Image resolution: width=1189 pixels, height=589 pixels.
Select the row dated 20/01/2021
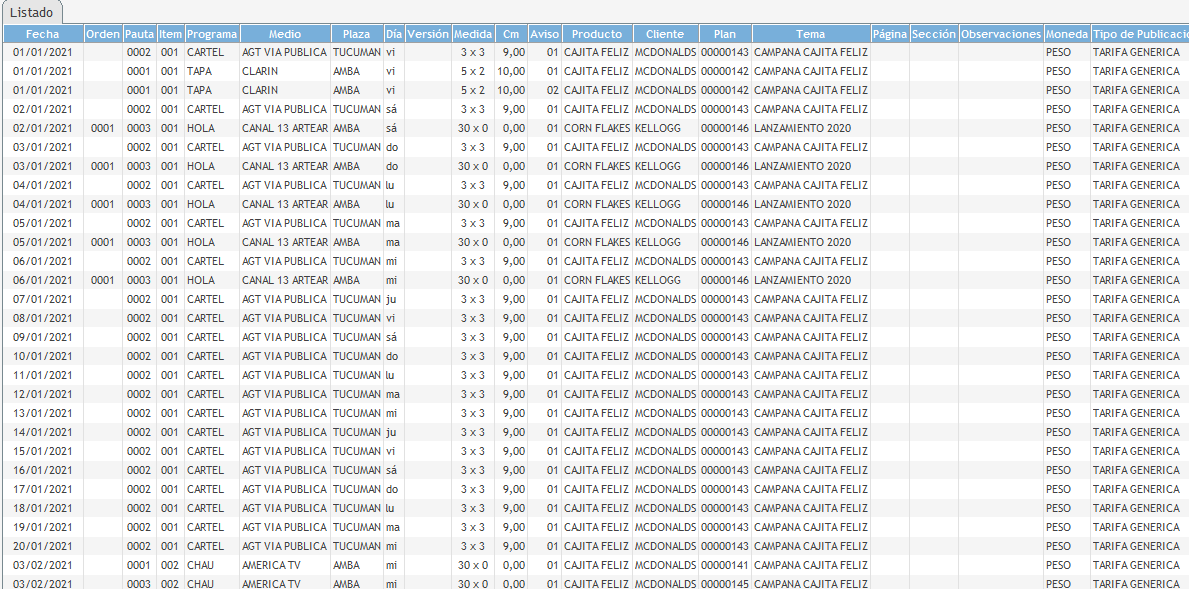(x=42, y=546)
